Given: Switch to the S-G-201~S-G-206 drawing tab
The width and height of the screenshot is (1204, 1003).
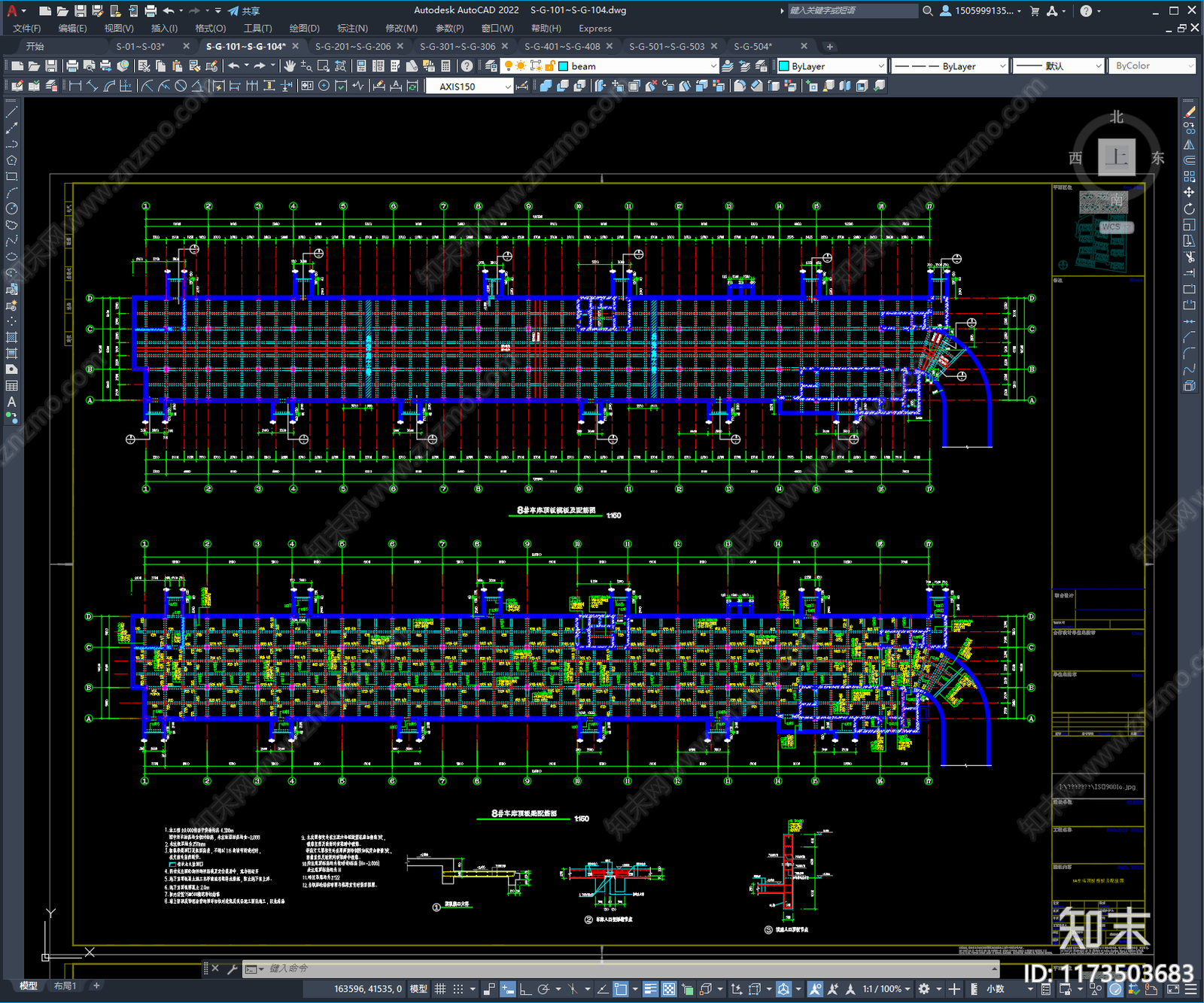Looking at the screenshot, I should [x=353, y=46].
